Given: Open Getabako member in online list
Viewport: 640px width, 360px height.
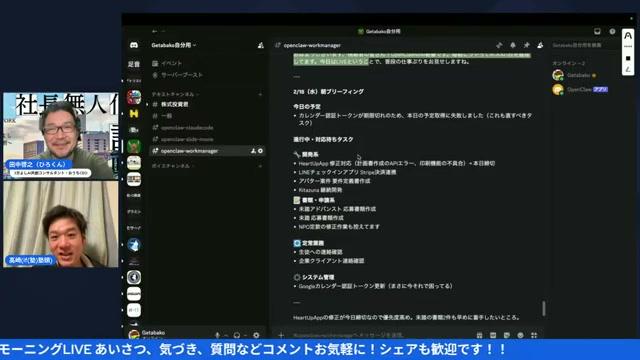Looking at the screenshot, I should point(584,76).
